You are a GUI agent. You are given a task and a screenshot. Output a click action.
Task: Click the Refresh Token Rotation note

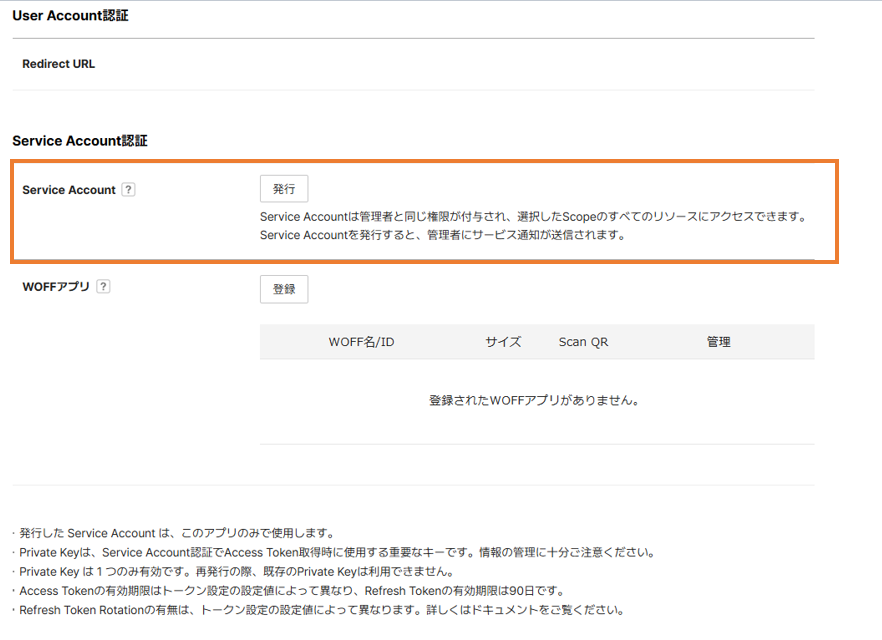(321, 609)
